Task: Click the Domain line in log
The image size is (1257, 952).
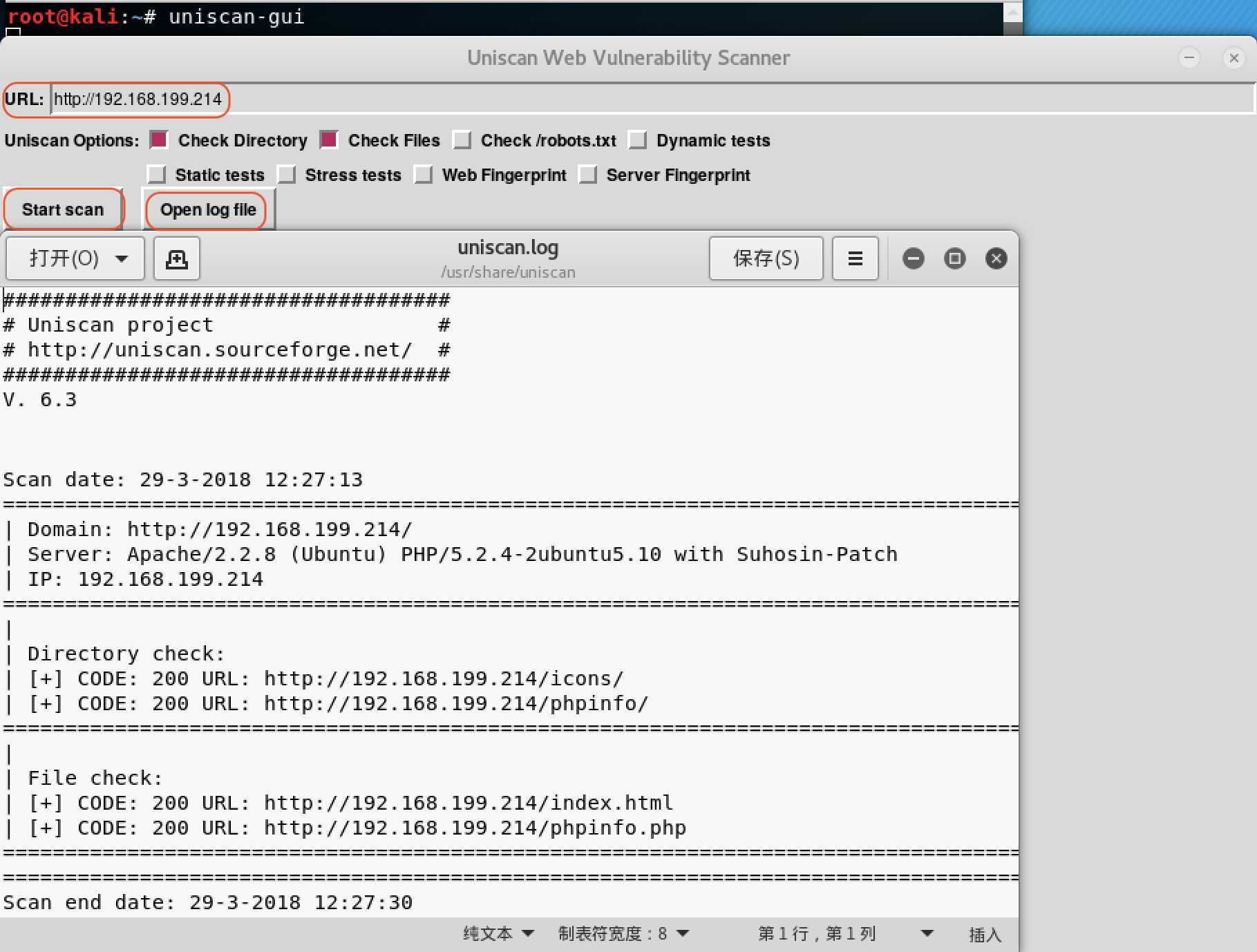Action: (207, 529)
